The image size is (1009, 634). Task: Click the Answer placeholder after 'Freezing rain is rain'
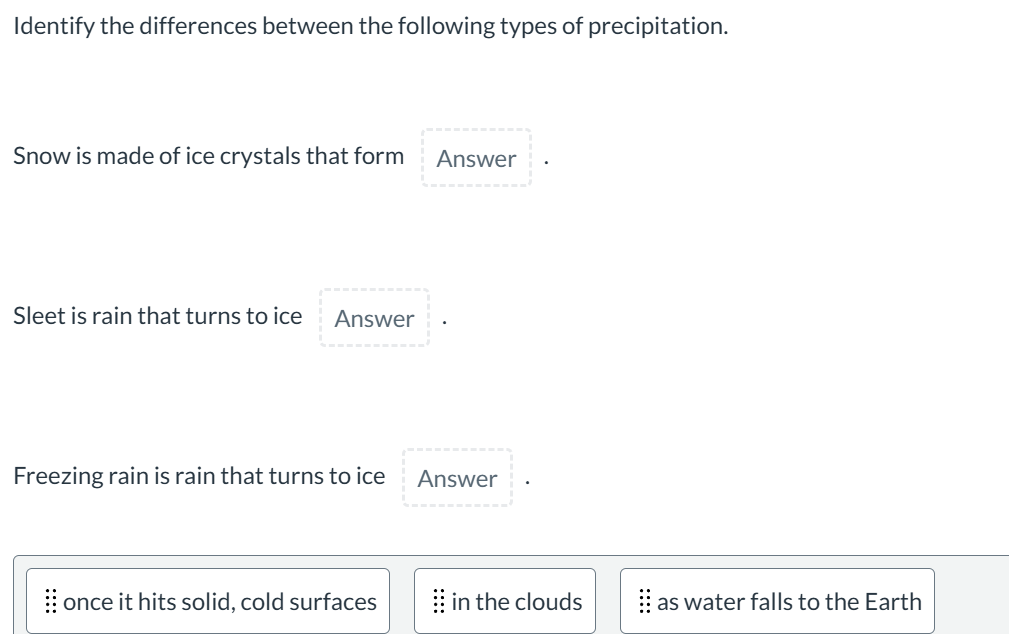click(457, 478)
